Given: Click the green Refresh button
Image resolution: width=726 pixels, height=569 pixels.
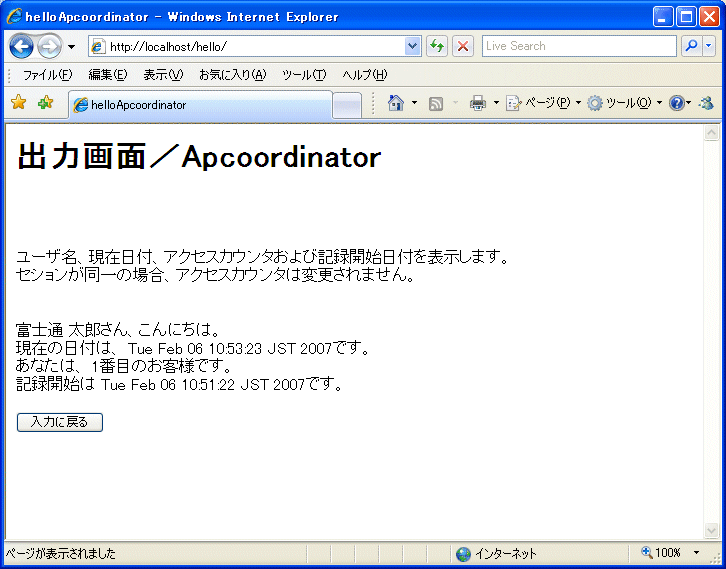Looking at the screenshot, I should (437, 46).
